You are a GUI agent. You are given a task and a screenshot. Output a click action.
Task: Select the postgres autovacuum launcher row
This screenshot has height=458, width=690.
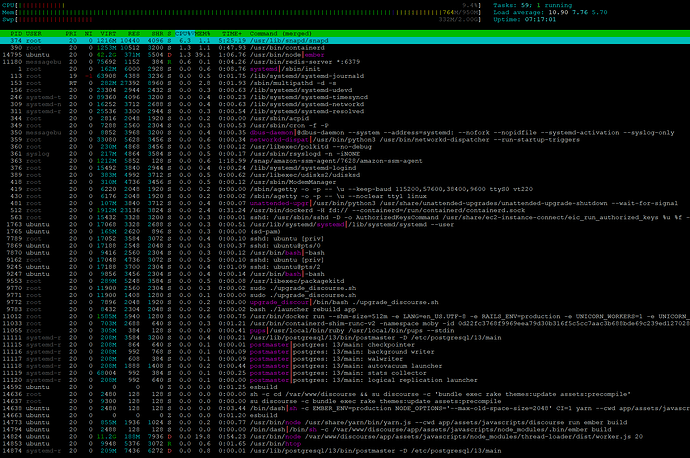click(x=345, y=366)
